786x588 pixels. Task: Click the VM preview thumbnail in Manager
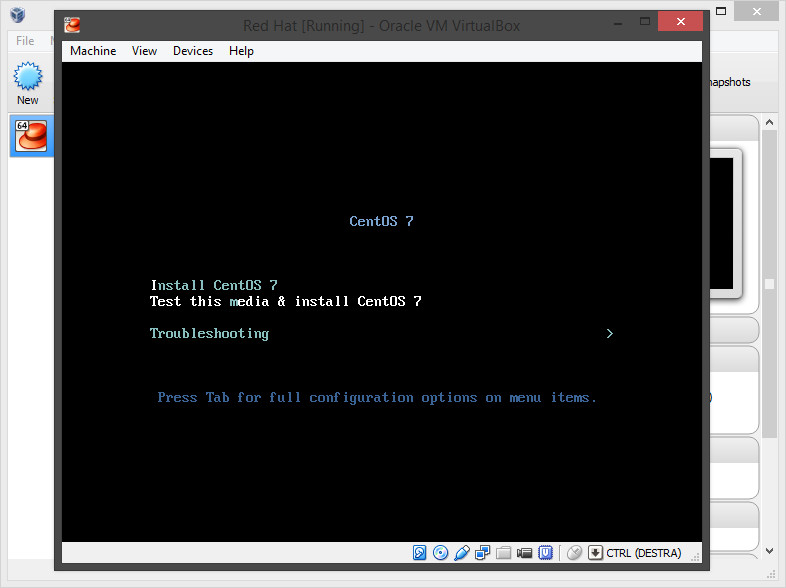[725, 224]
